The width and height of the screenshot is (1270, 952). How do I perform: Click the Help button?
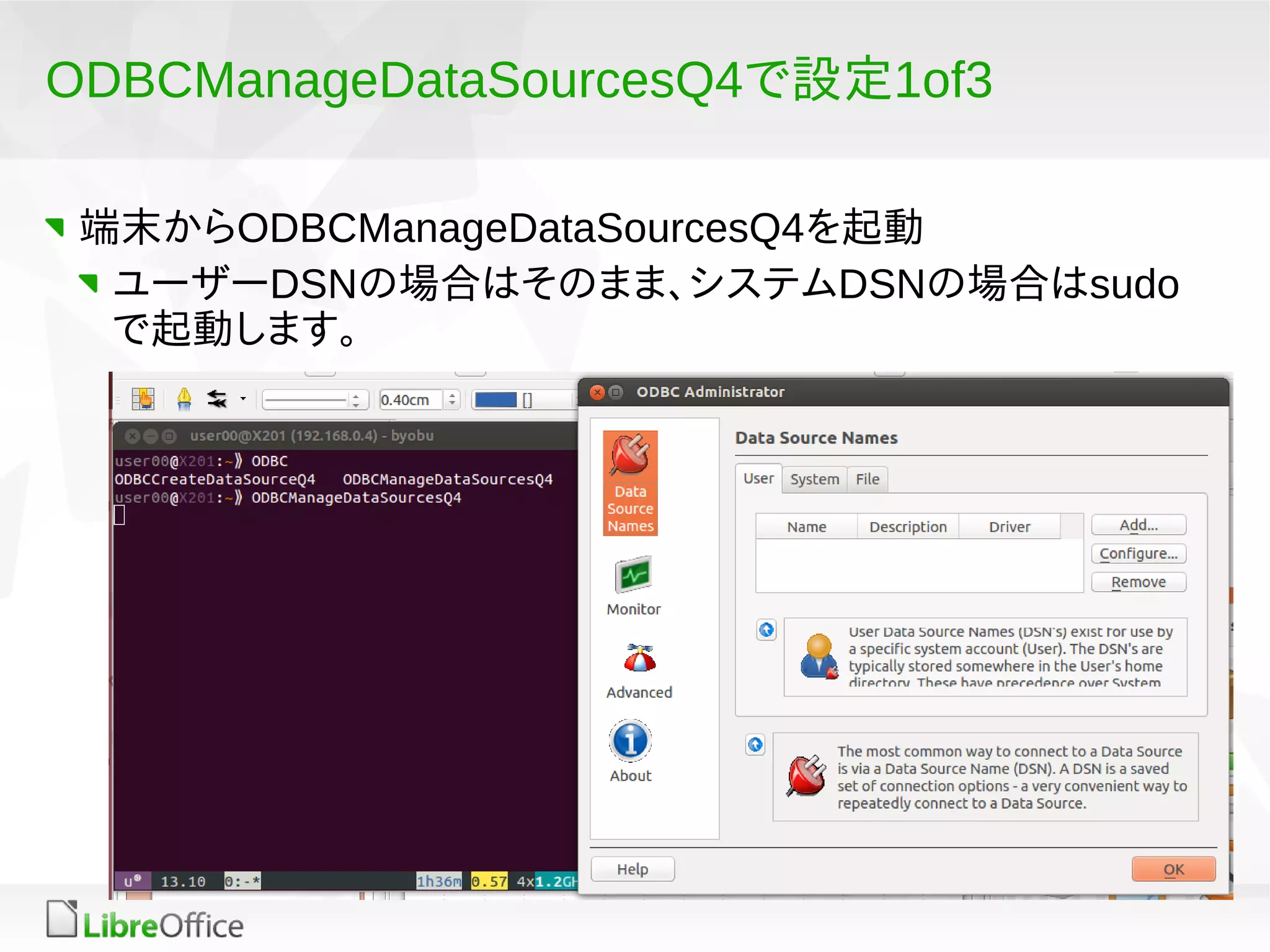pos(633,870)
